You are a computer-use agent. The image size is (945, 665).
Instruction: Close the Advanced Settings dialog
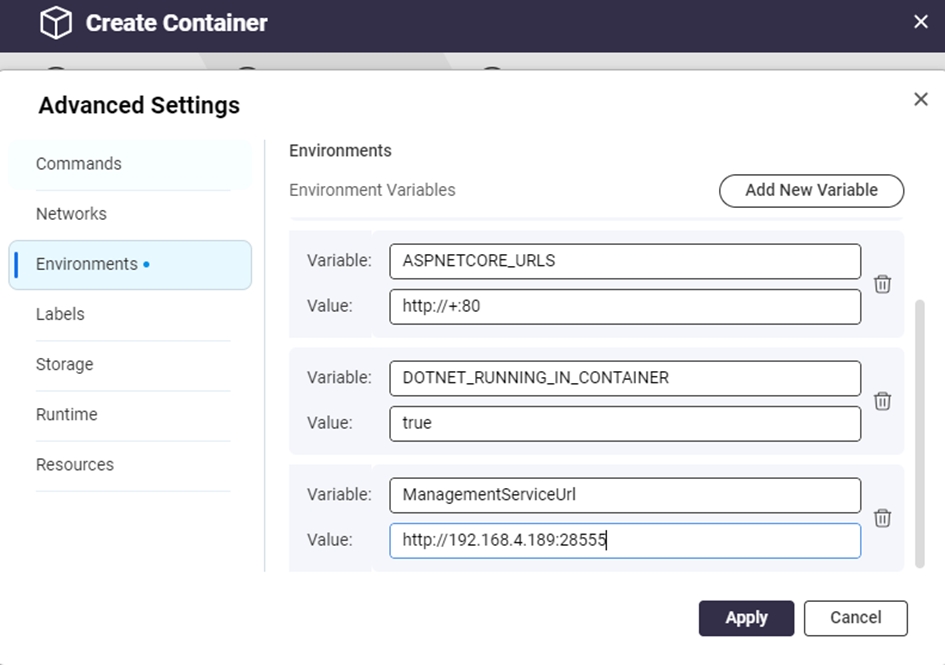click(920, 98)
